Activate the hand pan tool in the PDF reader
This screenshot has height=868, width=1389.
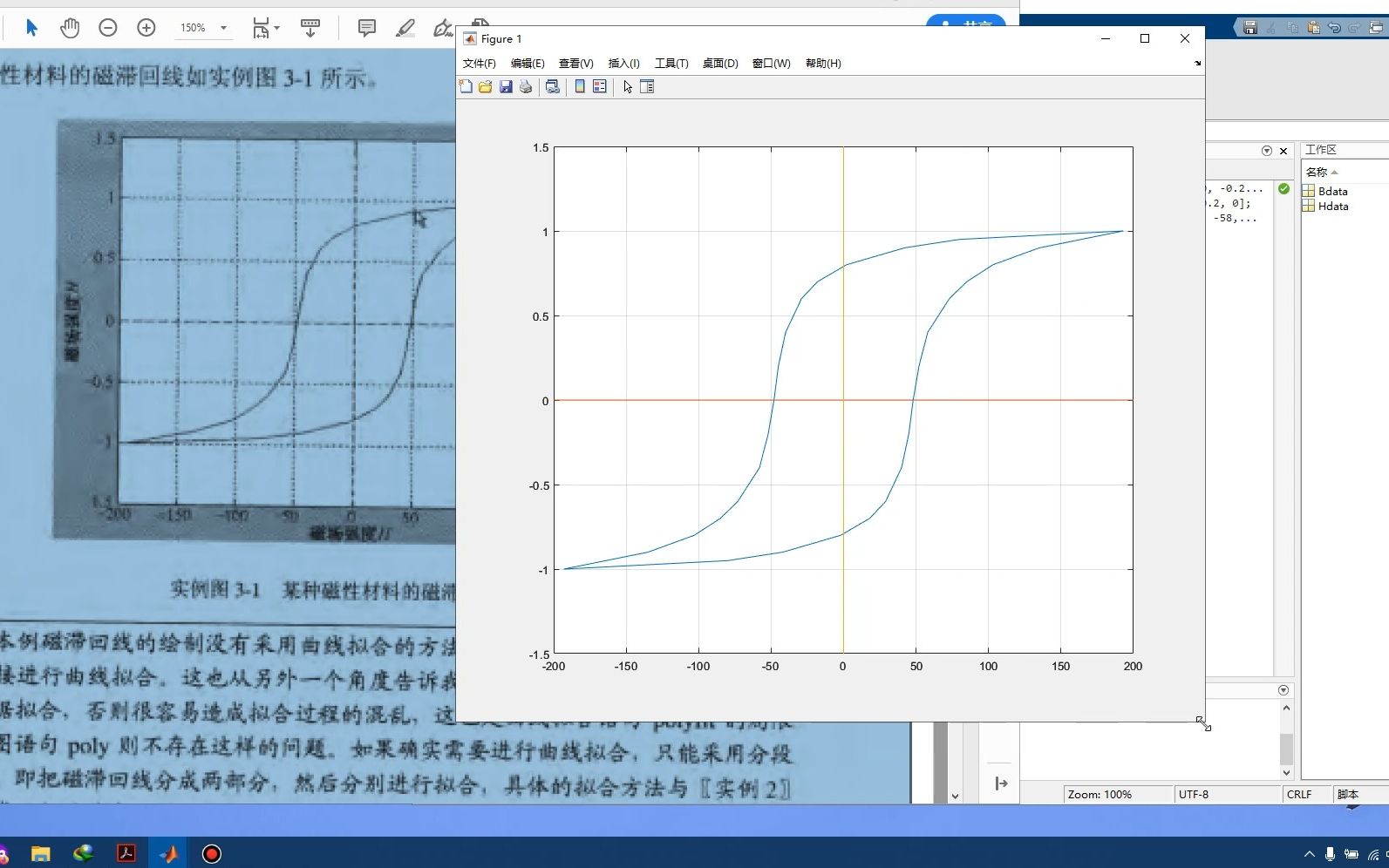(70, 28)
